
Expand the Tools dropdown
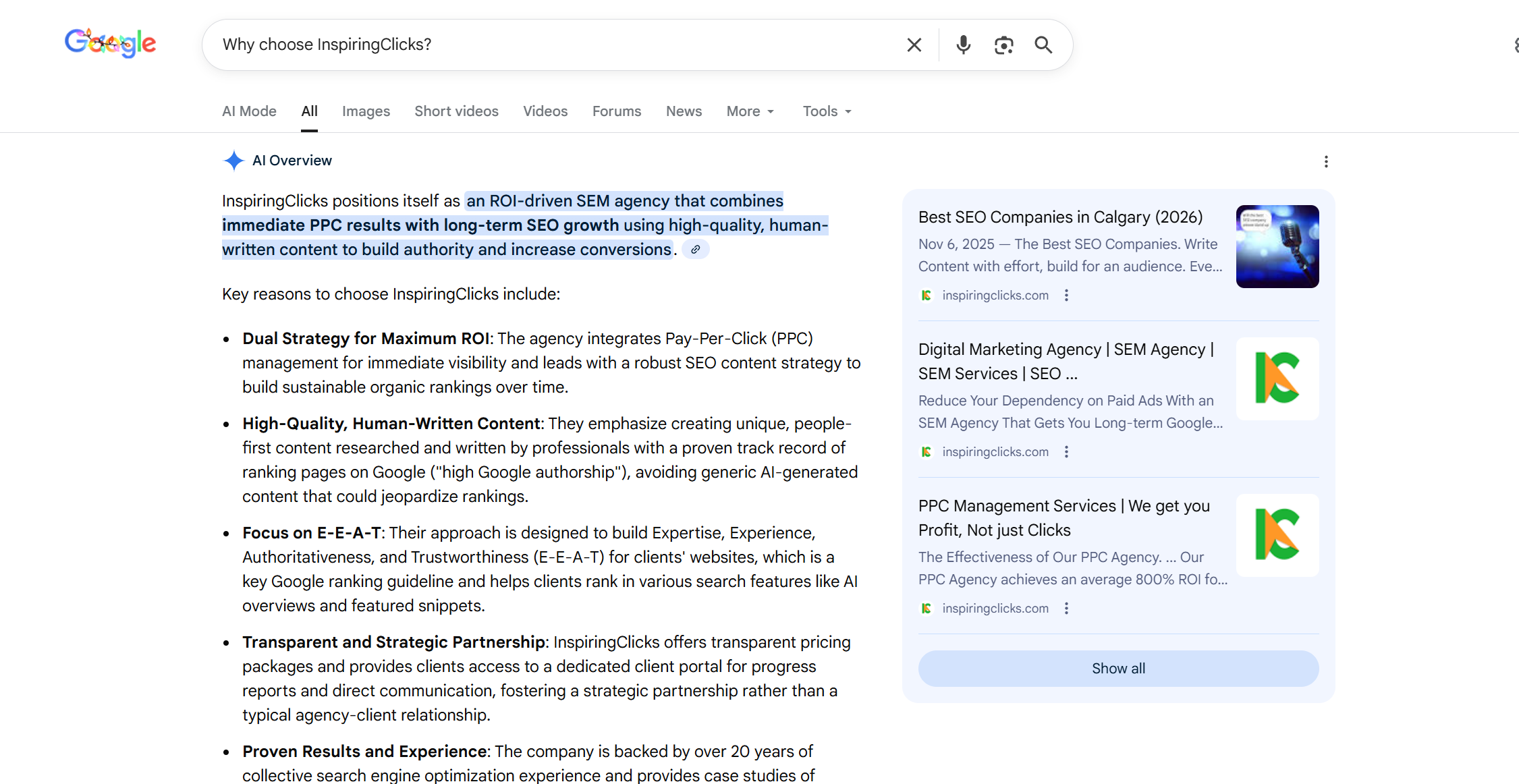[x=827, y=111]
